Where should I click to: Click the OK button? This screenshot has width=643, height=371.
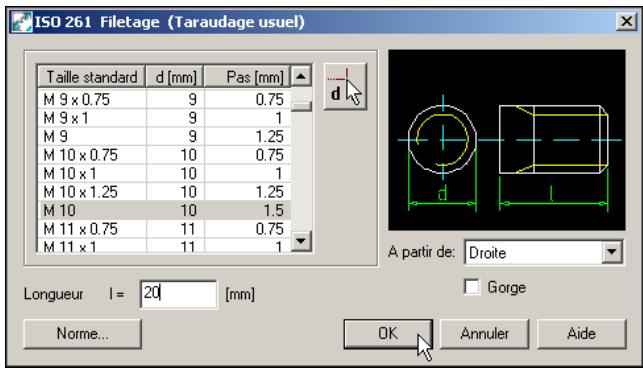[388, 334]
